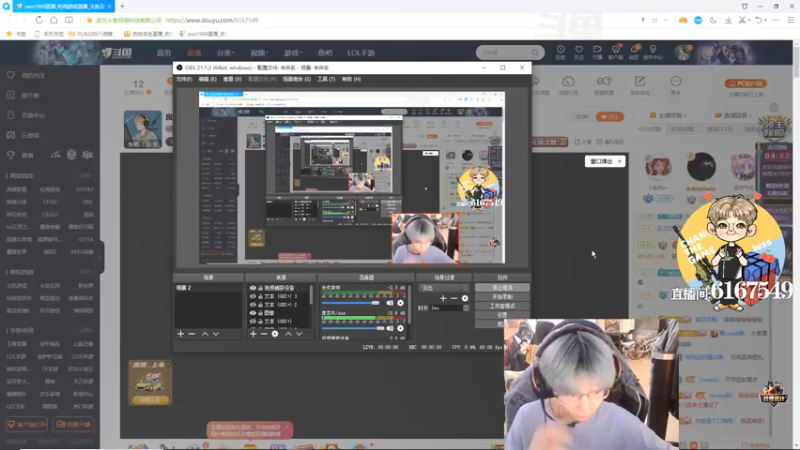
Task: Adjust 麦克风/Aux volume slider
Action: [352, 328]
